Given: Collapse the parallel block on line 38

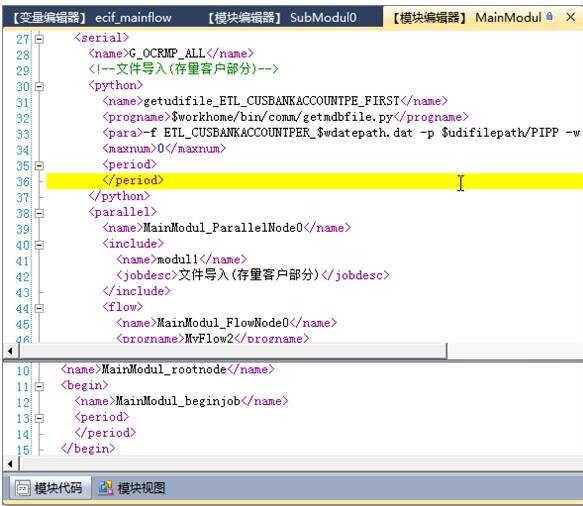Looking at the screenshot, I should click(39, 213).
